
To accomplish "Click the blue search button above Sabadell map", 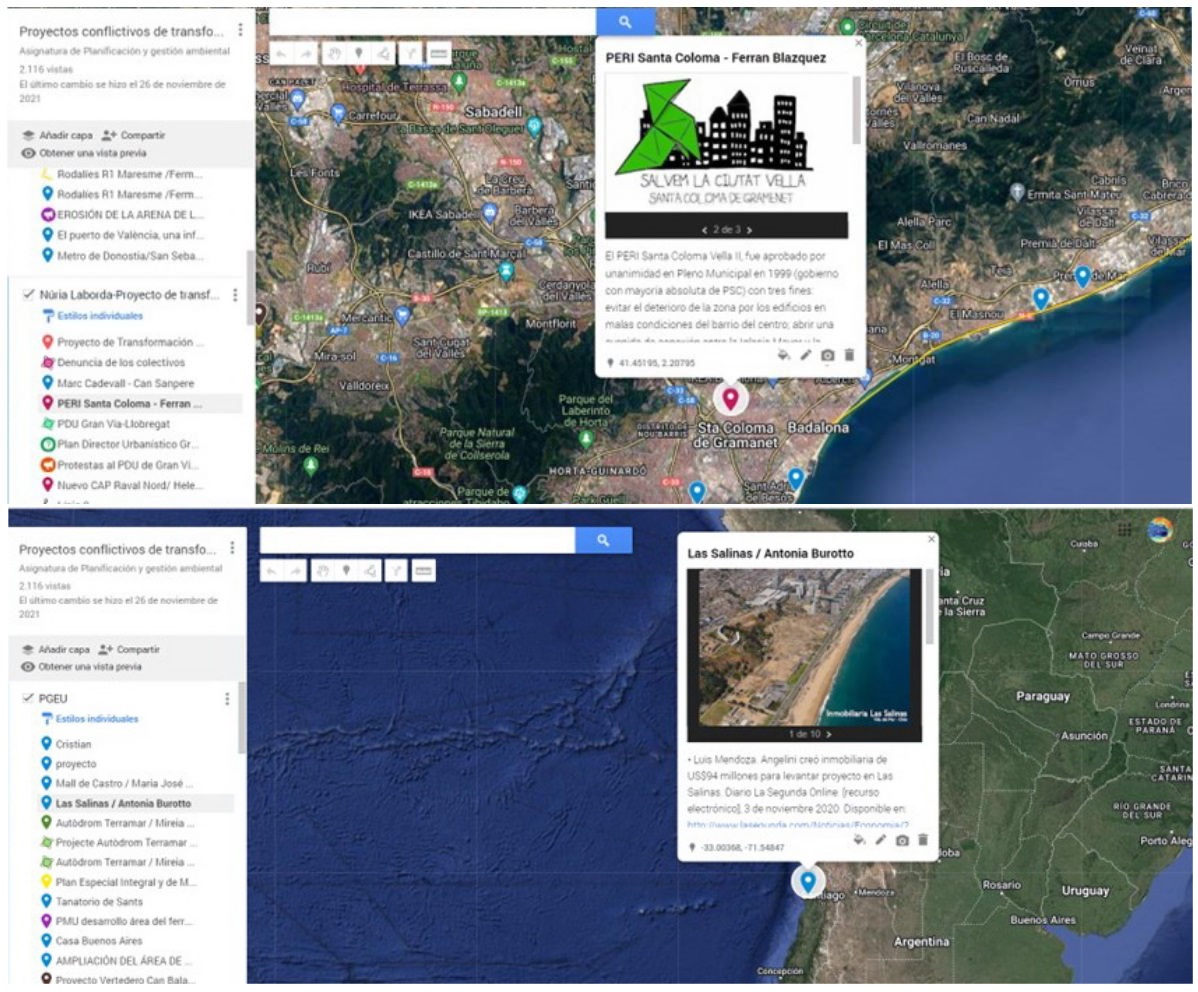I will [626, 21].
